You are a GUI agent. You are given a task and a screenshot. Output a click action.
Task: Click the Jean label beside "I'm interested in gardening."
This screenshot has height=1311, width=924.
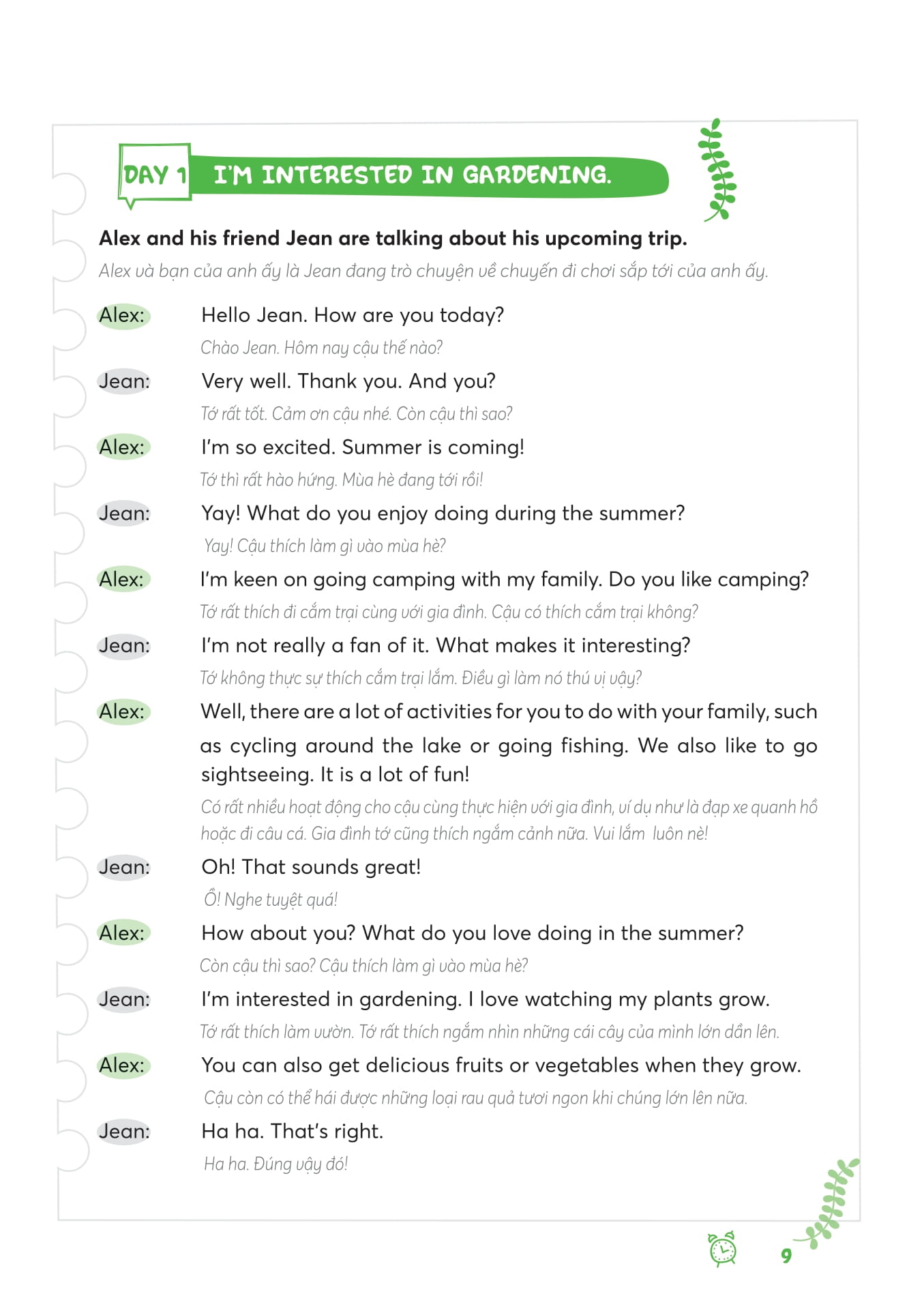point(123,999)
